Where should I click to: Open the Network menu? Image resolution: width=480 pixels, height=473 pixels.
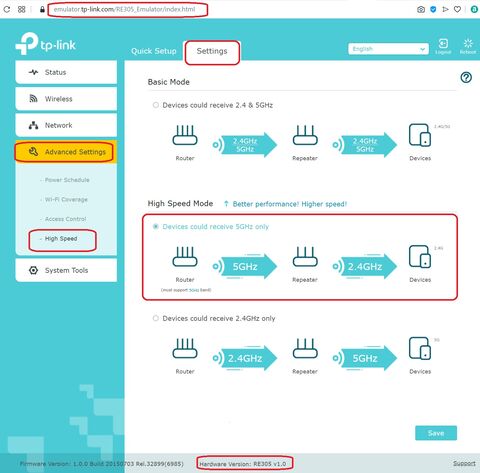point(66,125)
